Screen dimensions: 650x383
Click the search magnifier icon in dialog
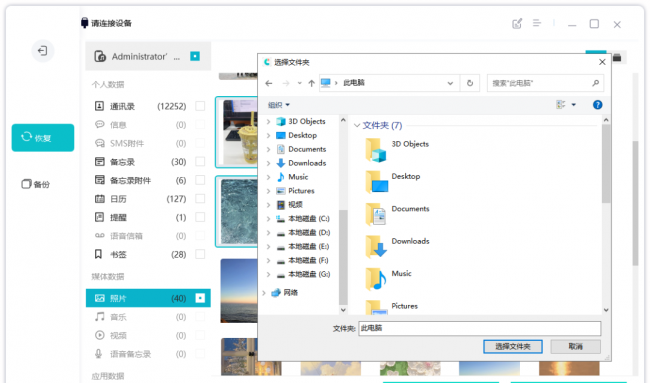[595, 83]
